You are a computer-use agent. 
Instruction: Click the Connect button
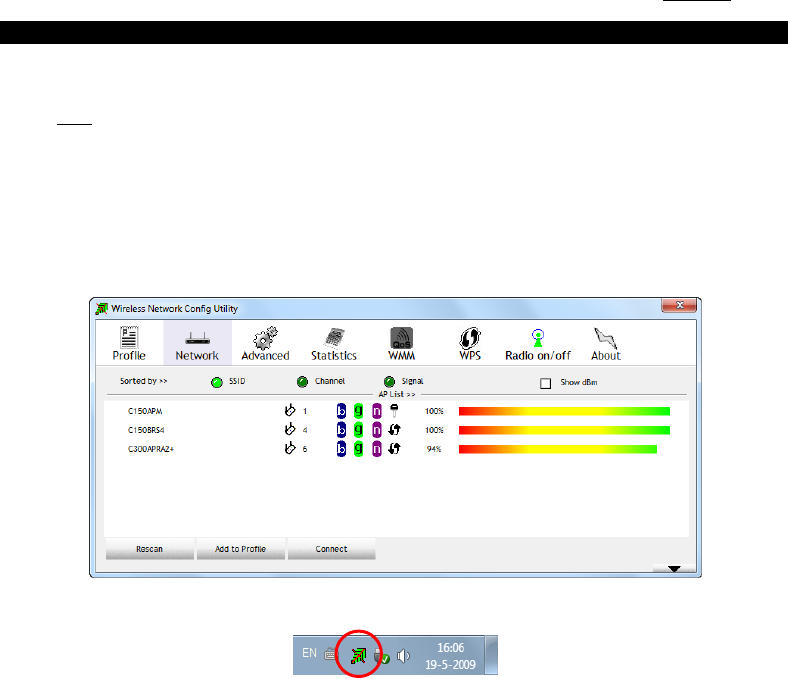(332, 549)
